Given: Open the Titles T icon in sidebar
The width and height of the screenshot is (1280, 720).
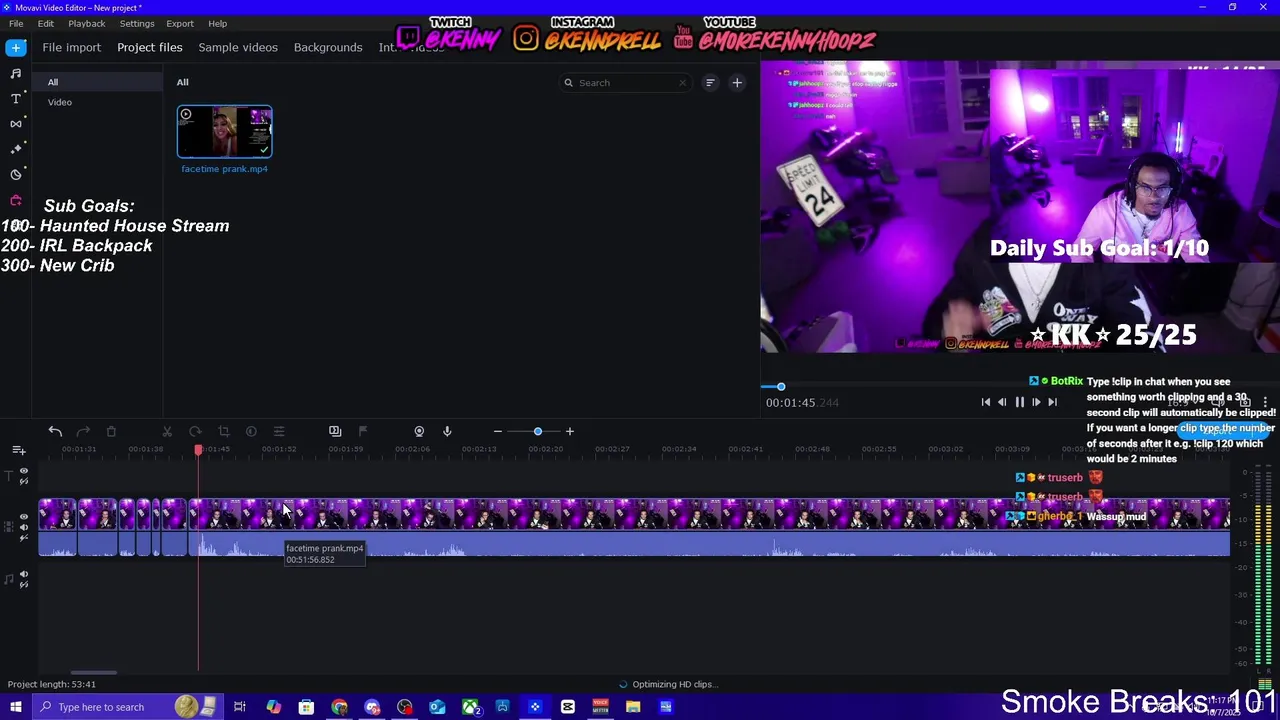Looking at the screenshot, I should 16,98.
